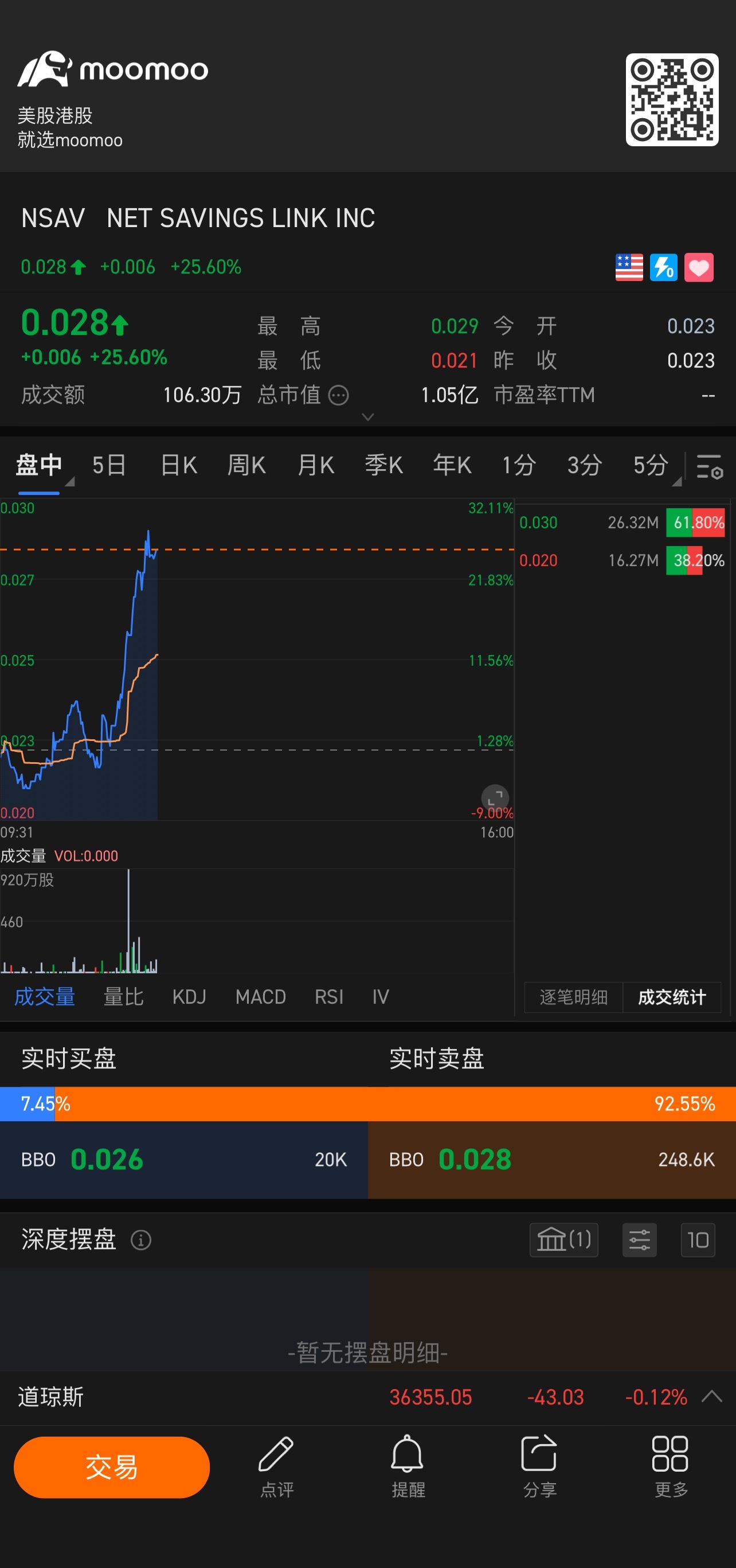The width and height of the screenshot is (736, 1568).
Task: Select the IV indicator
Action: 381,996
